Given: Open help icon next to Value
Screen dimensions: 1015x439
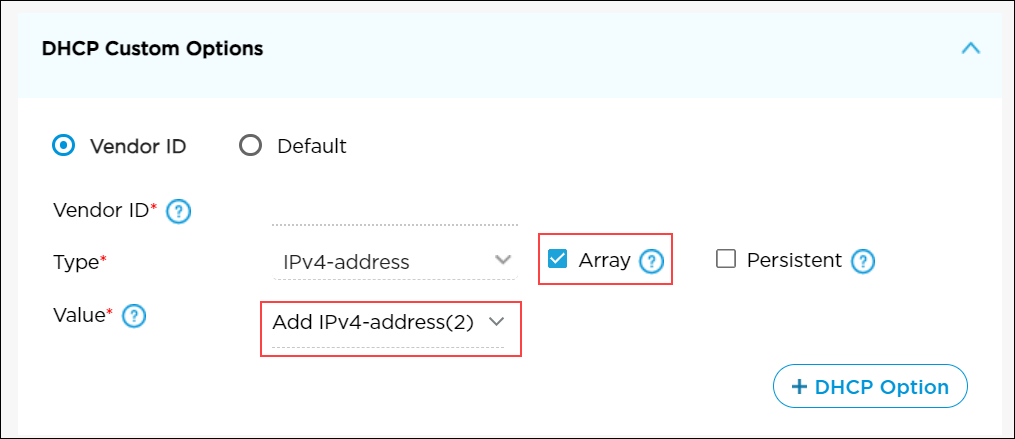Looking at the screenshot, I should [x=134, y=317].
